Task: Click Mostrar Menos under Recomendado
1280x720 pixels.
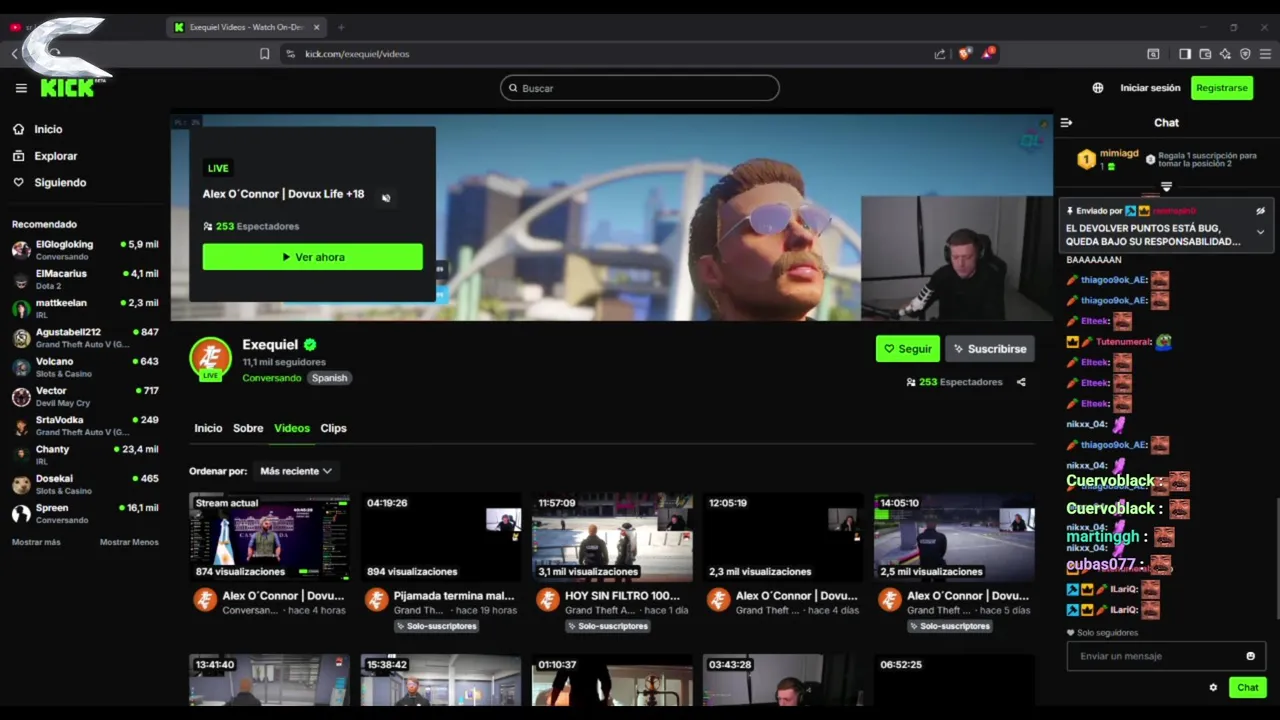Action: 129,542
